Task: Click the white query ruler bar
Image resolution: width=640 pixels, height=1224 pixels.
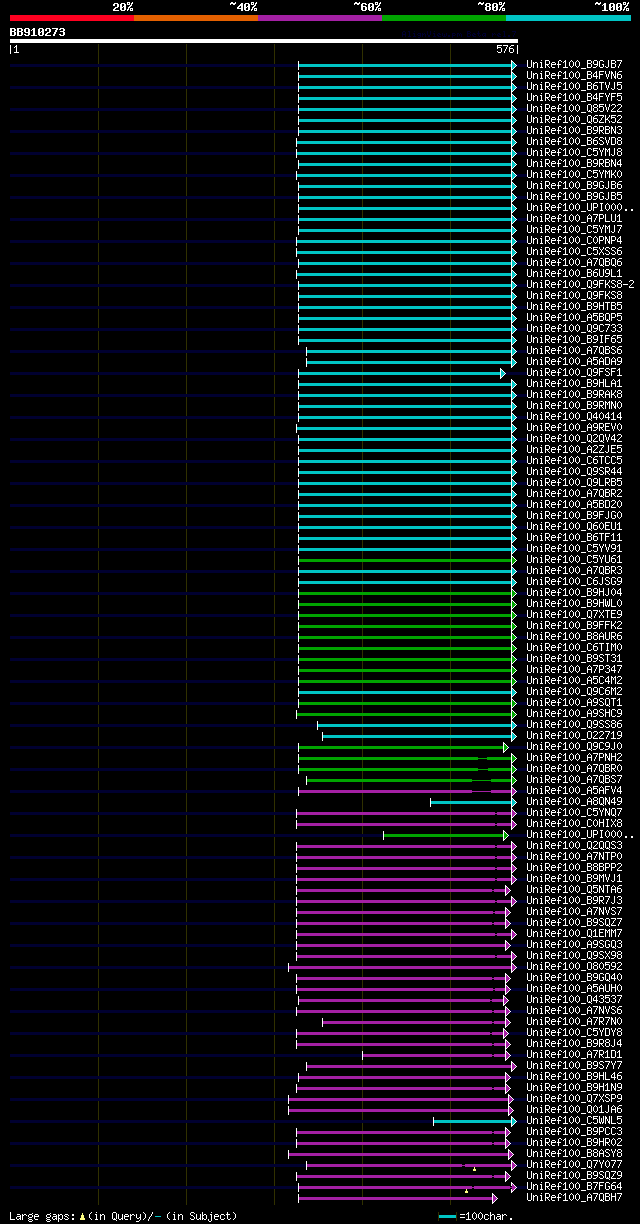Action: (x=264, y=41)
